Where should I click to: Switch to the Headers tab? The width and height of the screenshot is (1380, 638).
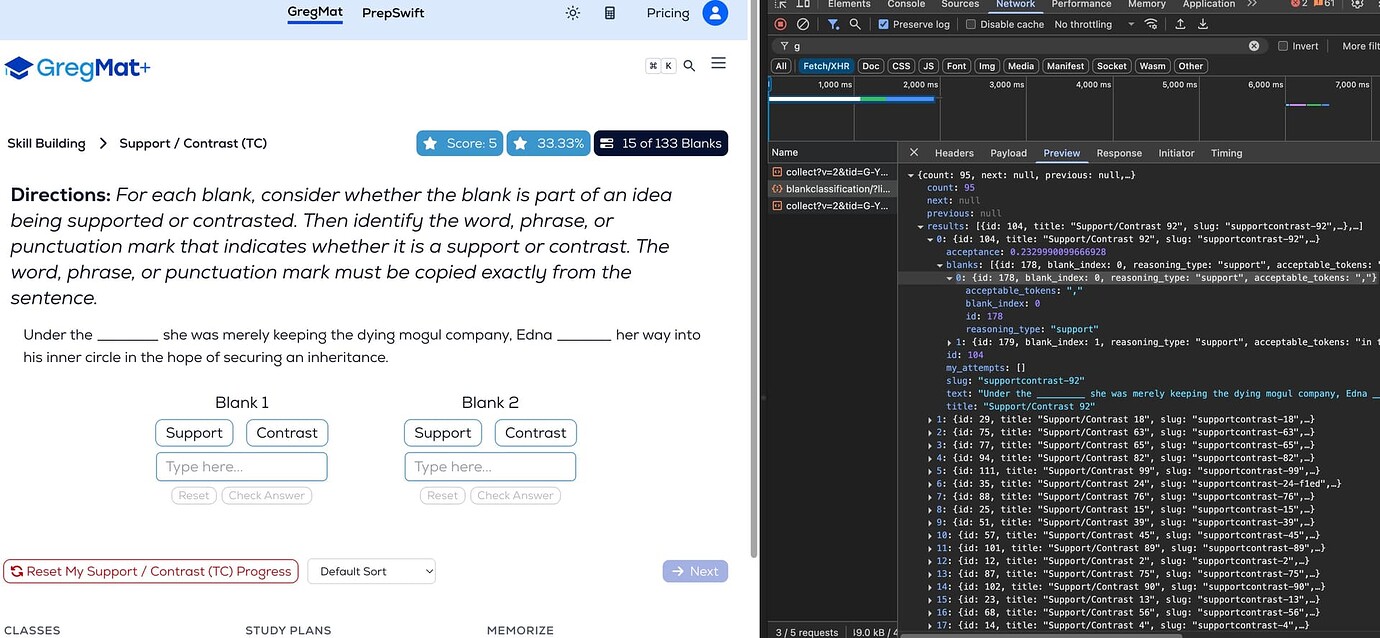[954, 153]
